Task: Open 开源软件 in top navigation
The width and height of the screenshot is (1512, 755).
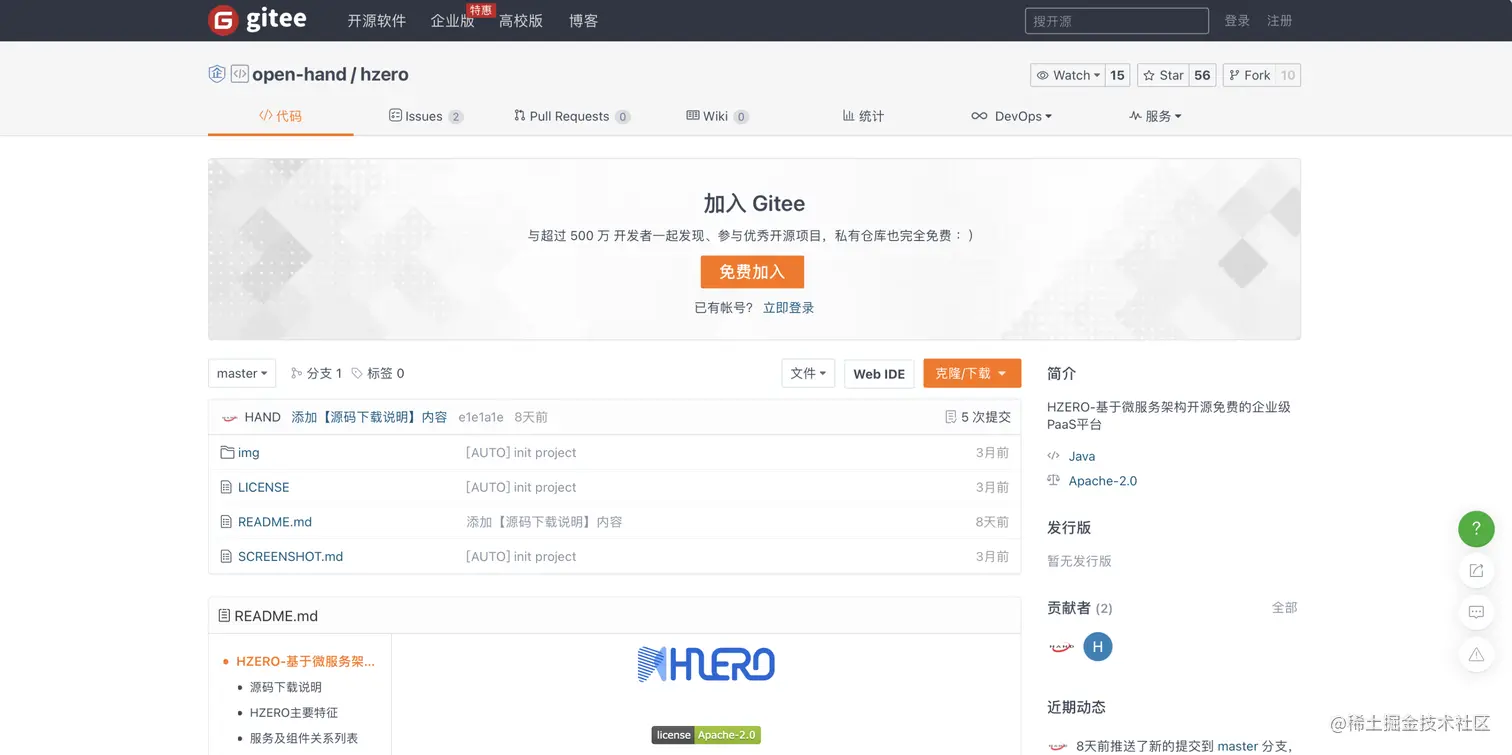Action: point(376,20)
